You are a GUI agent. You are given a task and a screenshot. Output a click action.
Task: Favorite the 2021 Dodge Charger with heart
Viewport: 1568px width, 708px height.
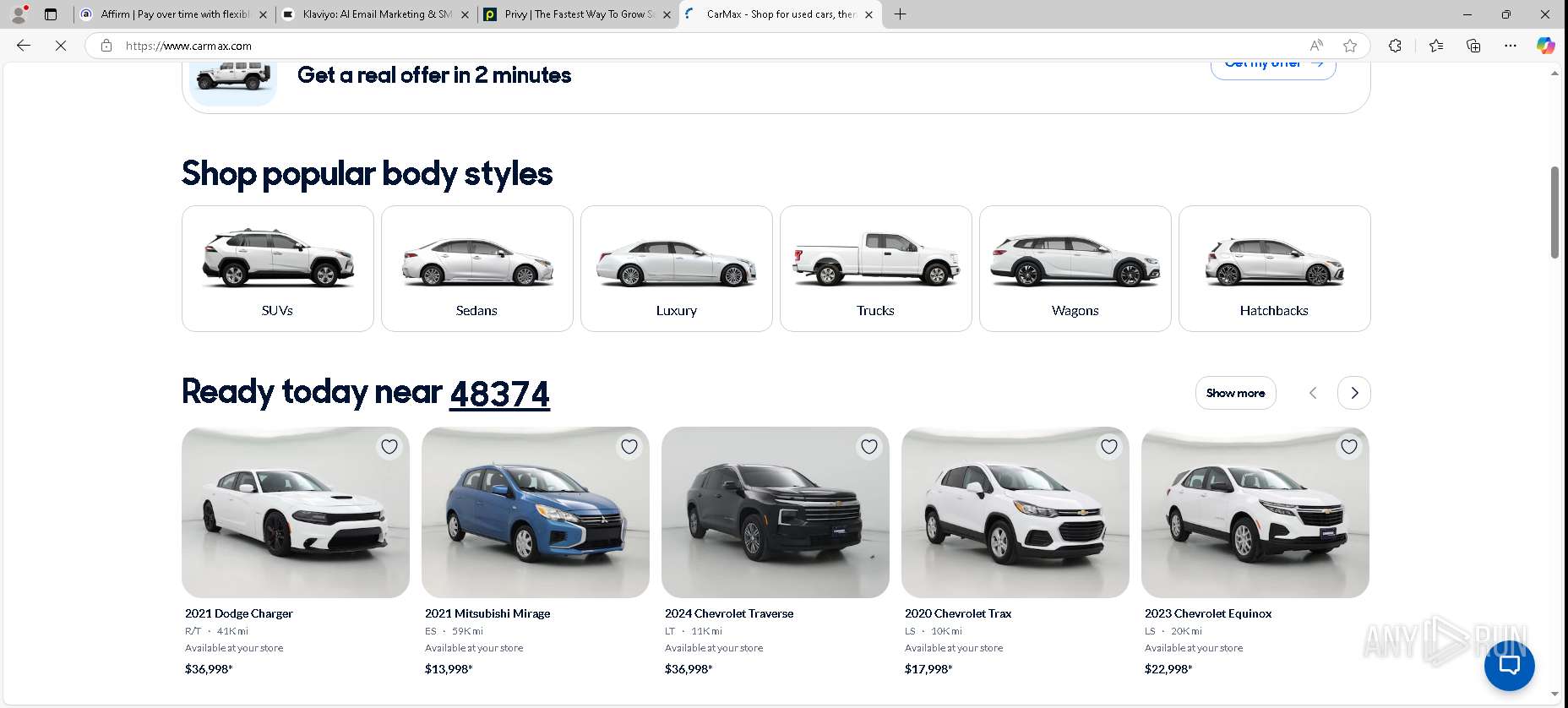point(389,447)
